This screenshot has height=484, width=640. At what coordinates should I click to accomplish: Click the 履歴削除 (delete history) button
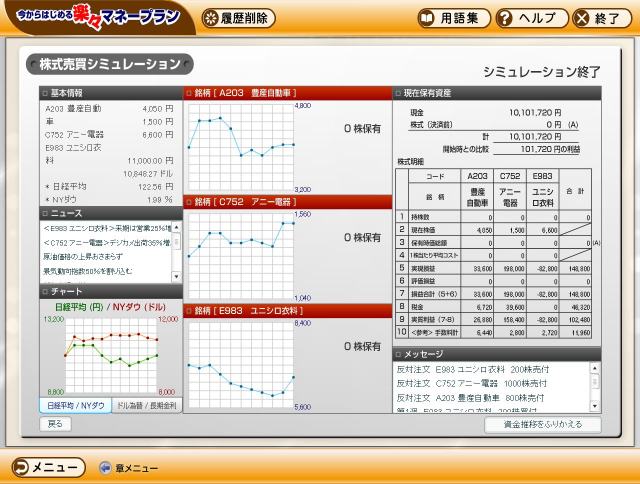click(239, 18)
